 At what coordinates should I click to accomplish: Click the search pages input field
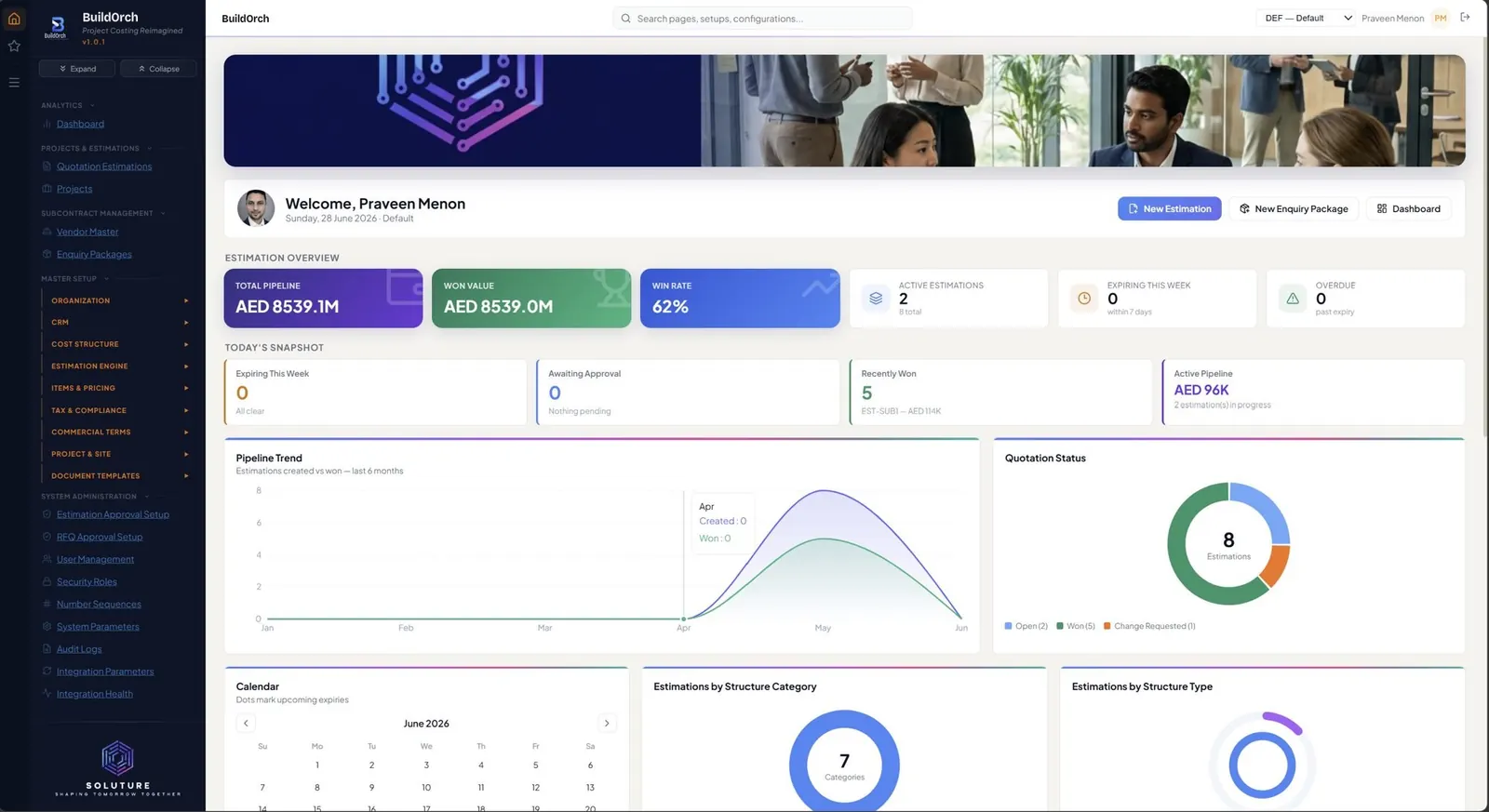[x=762, y=19]
